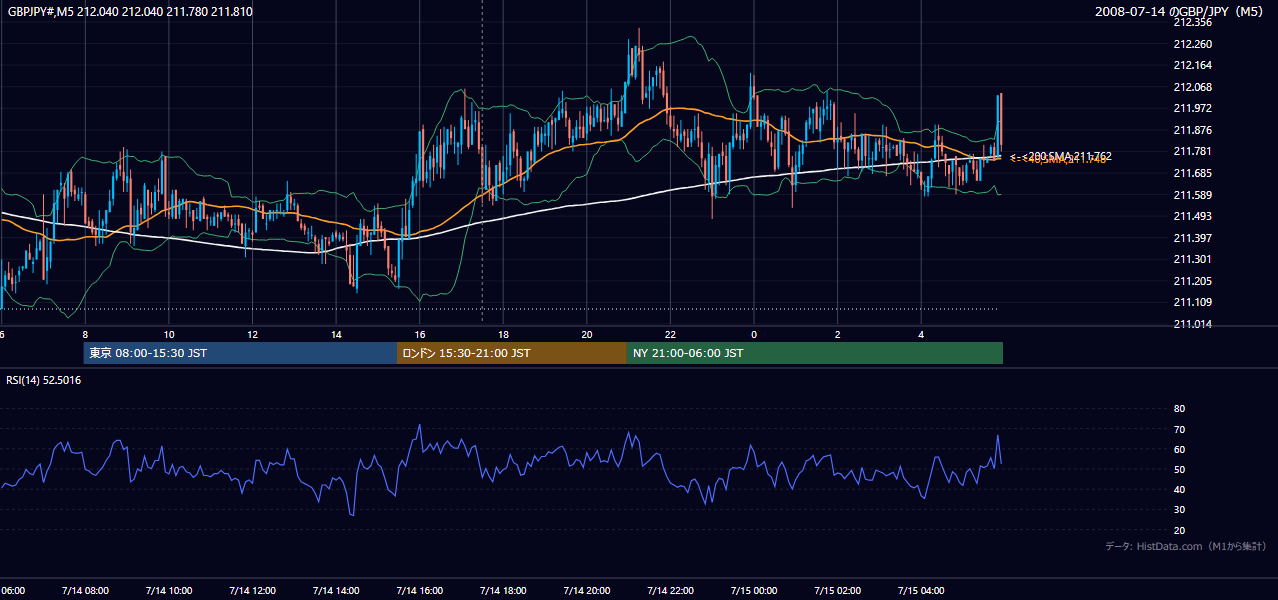Click price axis label 211.205
1278x600 pixels.
pyautogui.click(x=1192, y=281)
